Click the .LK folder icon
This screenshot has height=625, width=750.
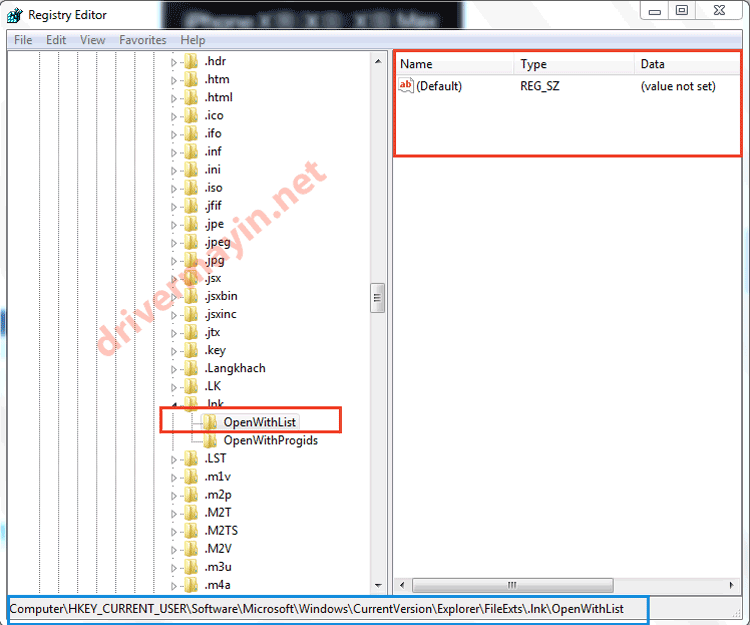click(191, 386)
